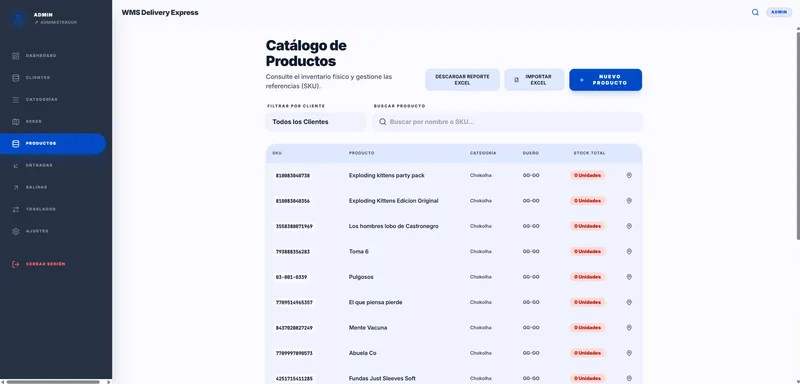Open location pin for Los hombres lobo de Castronegro
Image resolution: width=800 pixels, height=384 pixels.
point(629,226)
